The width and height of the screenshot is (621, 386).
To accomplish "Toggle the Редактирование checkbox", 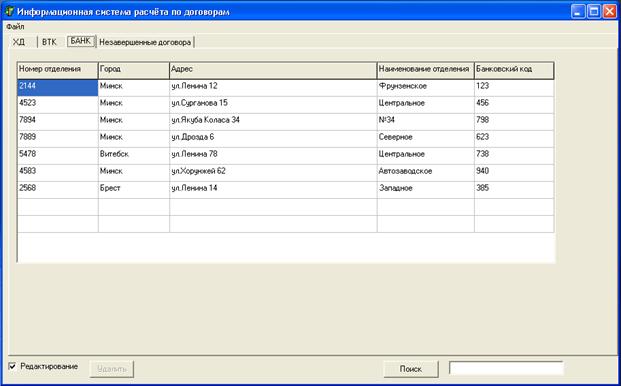I will pos(12,366).
